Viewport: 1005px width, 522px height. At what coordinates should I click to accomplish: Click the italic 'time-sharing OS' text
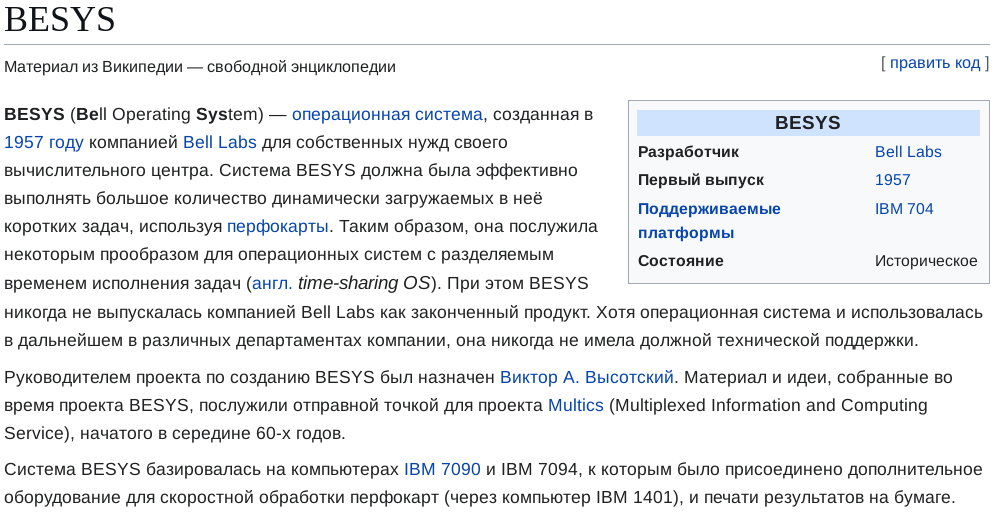(364, 283)
